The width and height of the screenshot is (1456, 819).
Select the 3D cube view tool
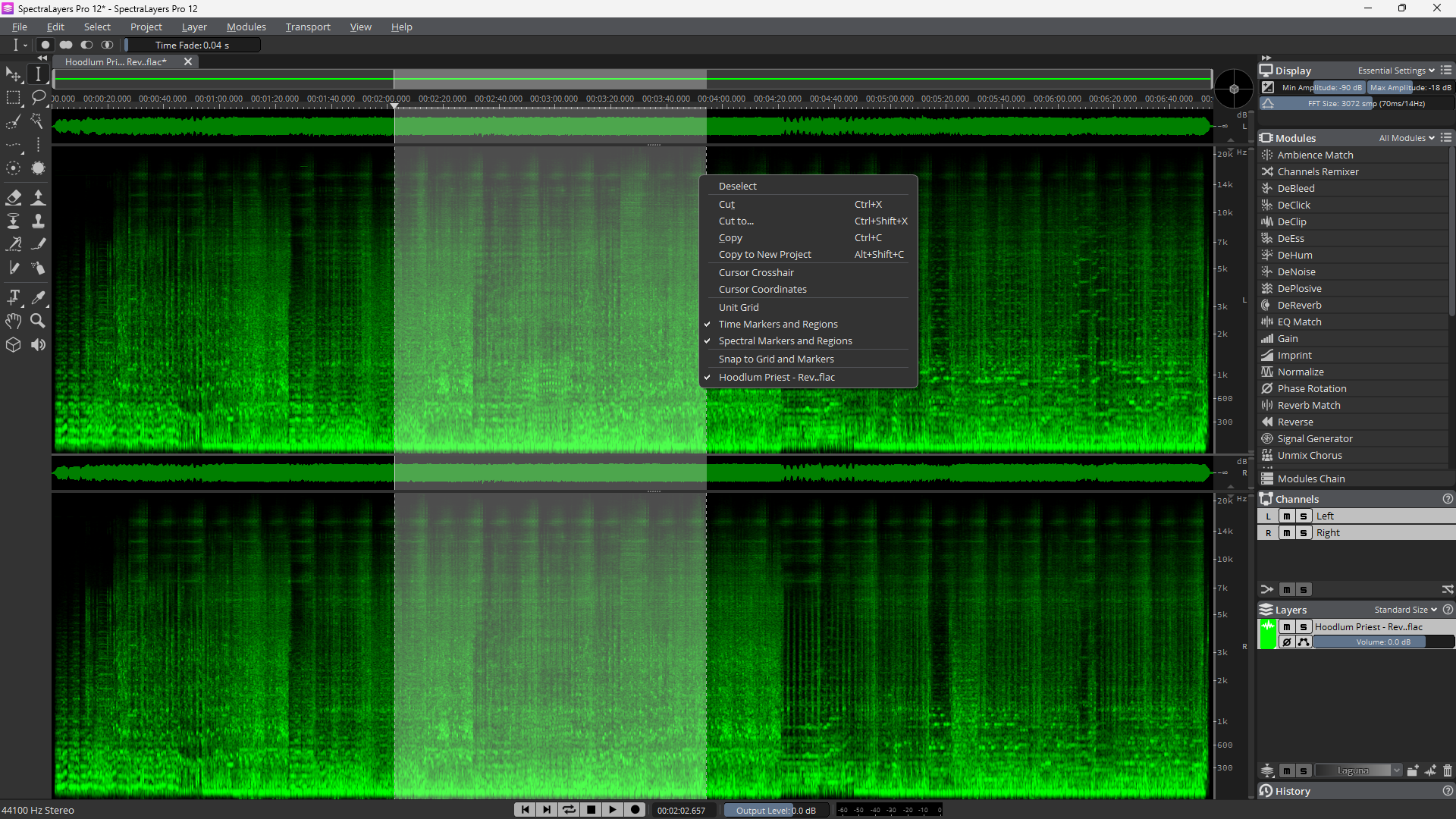click(14, 345)
